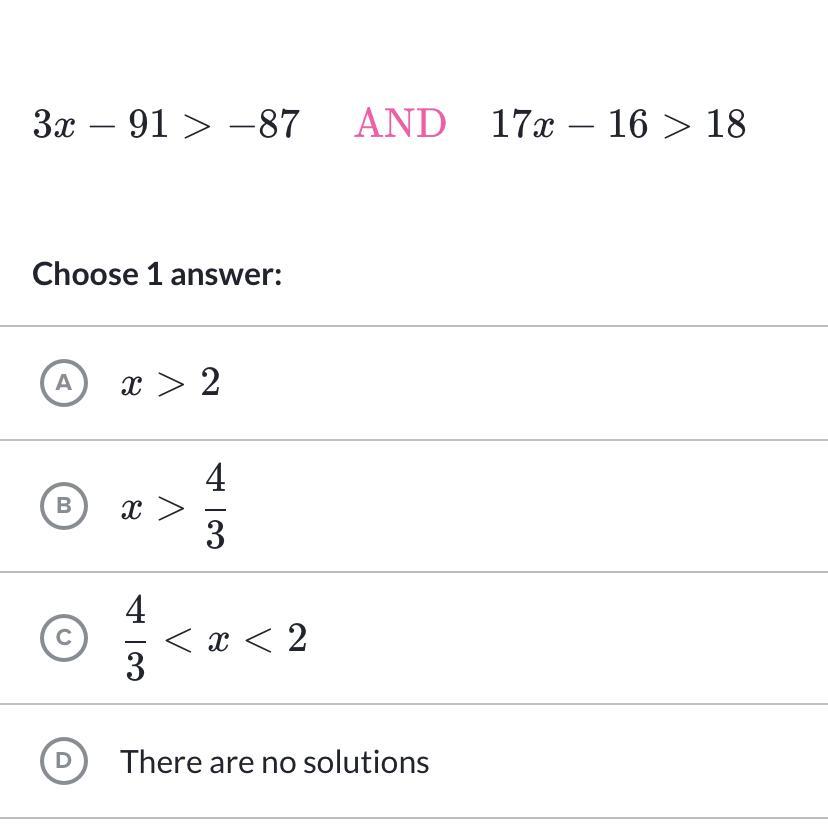The width and height of the screenshot is (828, 828).
Task: Click the 18 at the second inequality's end
Action: coord(726,125)
